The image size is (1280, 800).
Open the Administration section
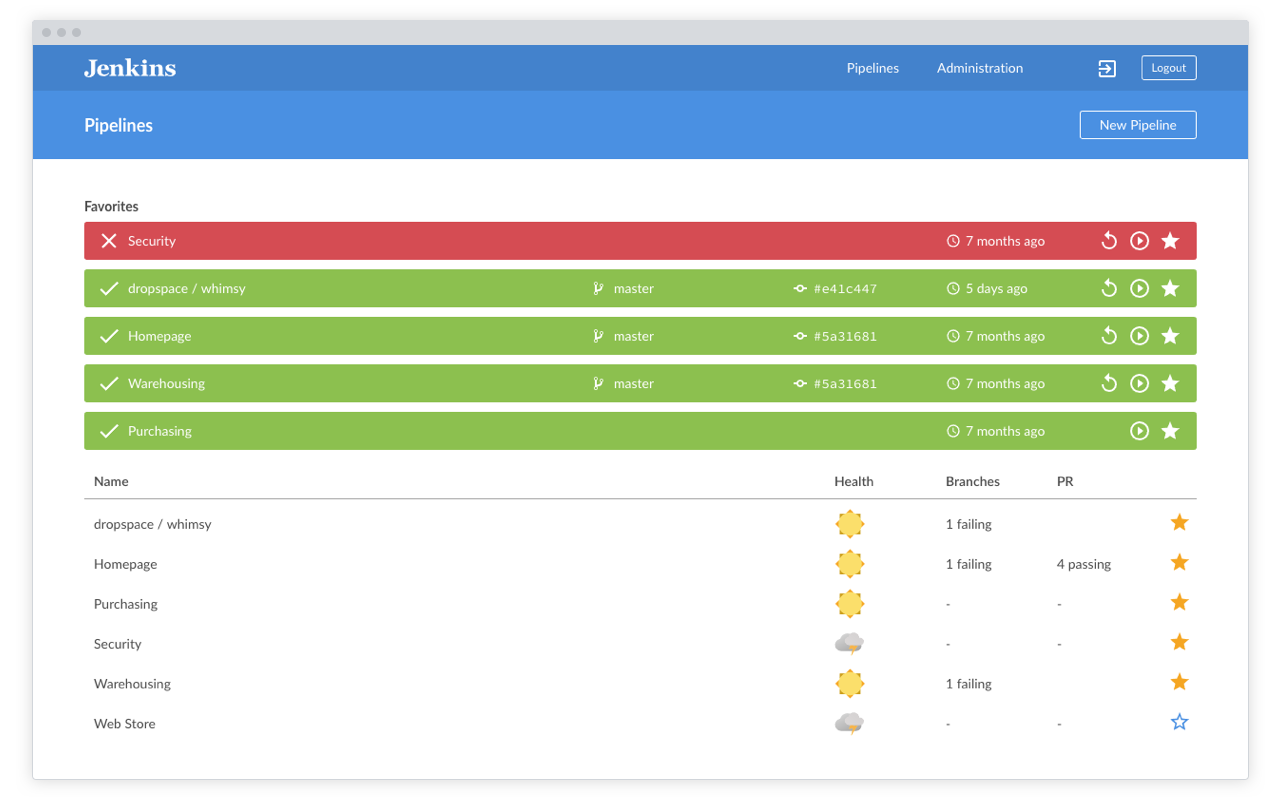(x=979, y=67)
